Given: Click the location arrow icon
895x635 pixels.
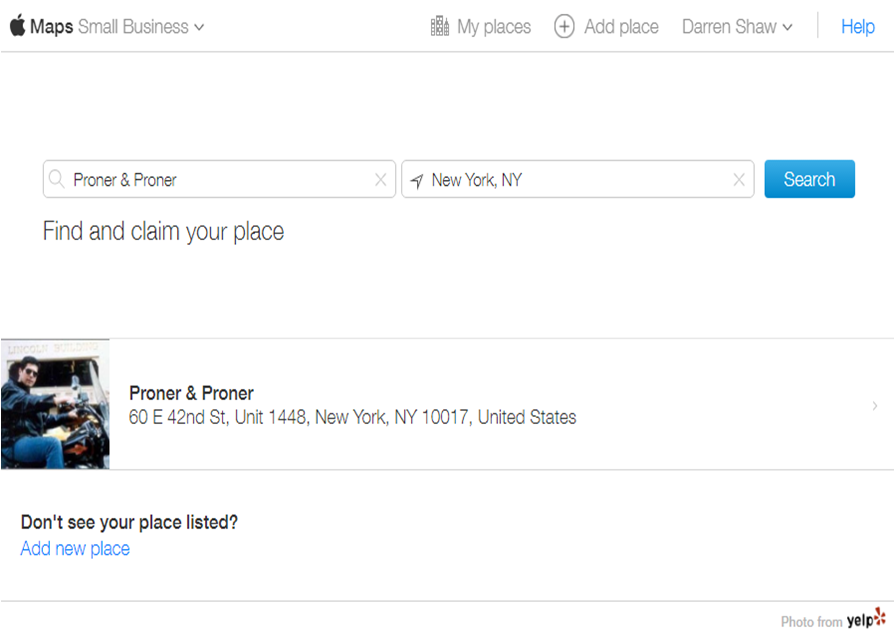Looking at the screenshot, I should [x=416, y=181].
